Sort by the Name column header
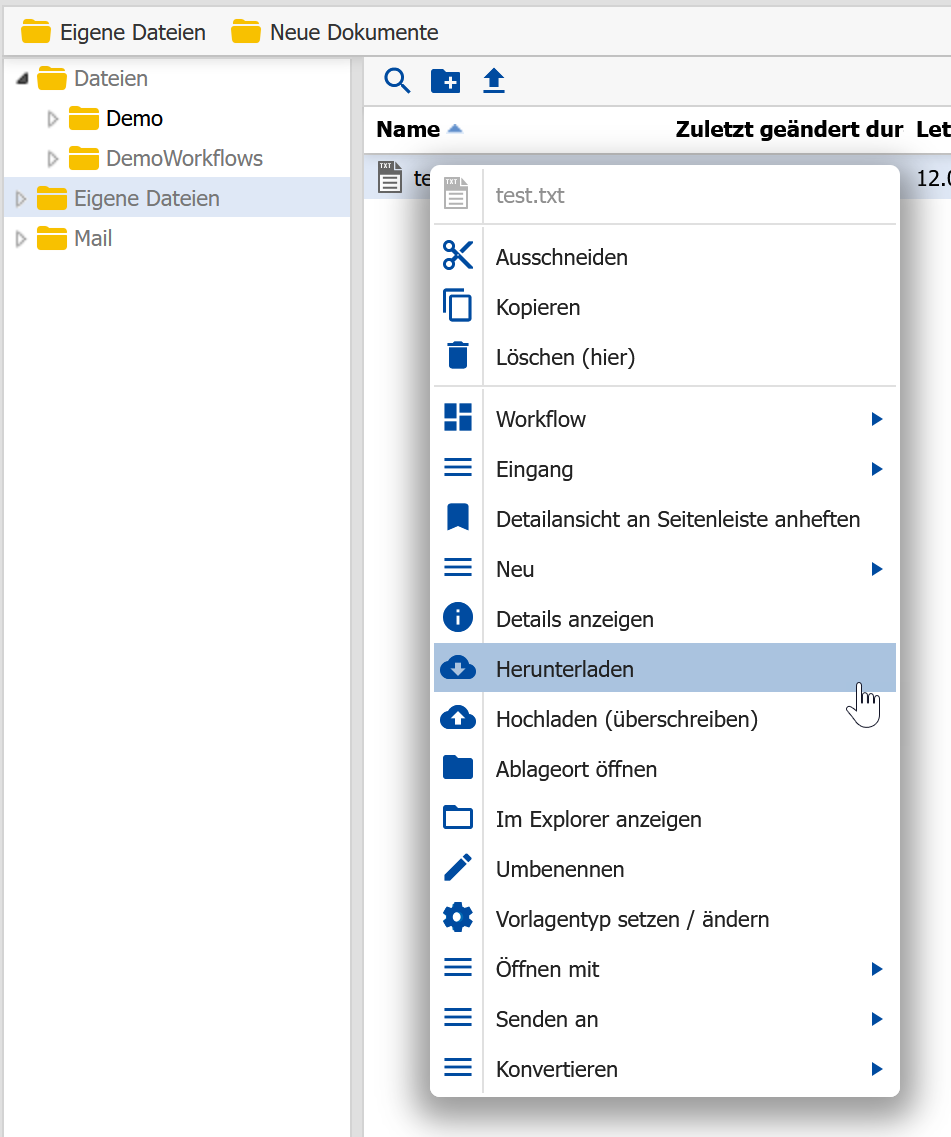951x1137 pixels. point(408,129)
